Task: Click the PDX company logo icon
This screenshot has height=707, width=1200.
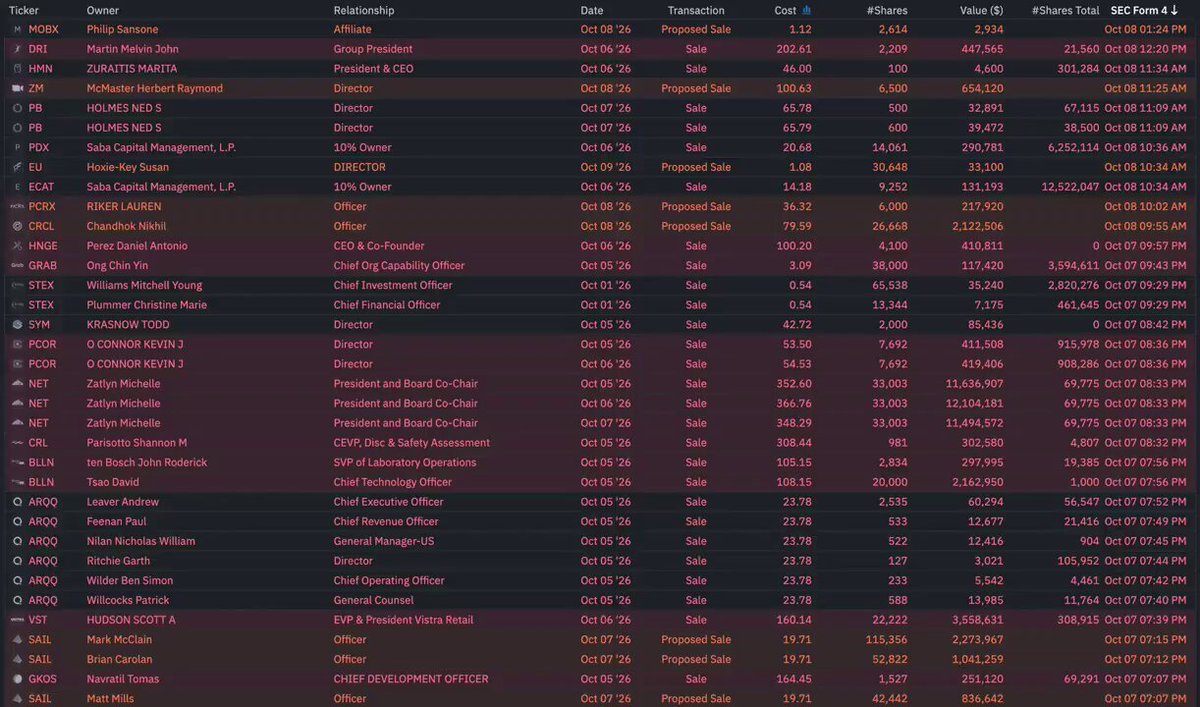Action: 16,147
